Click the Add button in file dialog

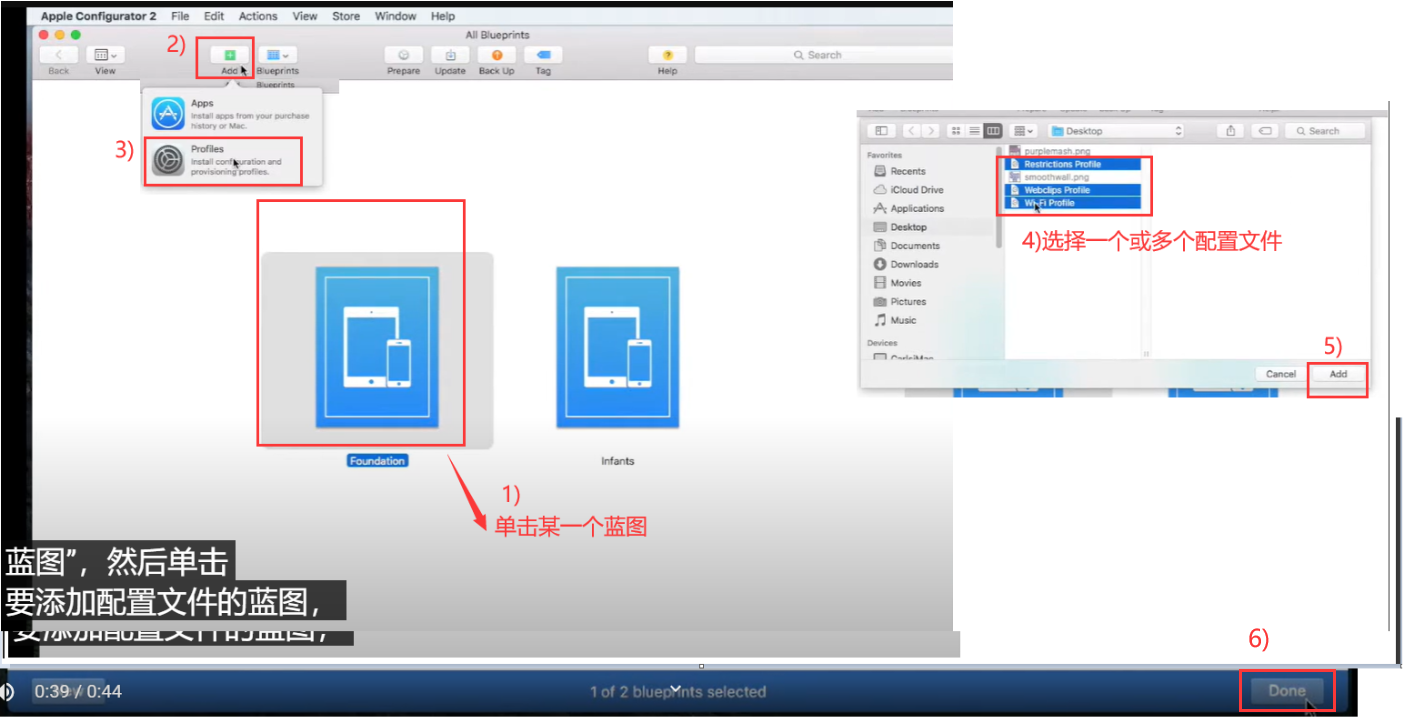pyautogui.click(x=1338, y=374)
